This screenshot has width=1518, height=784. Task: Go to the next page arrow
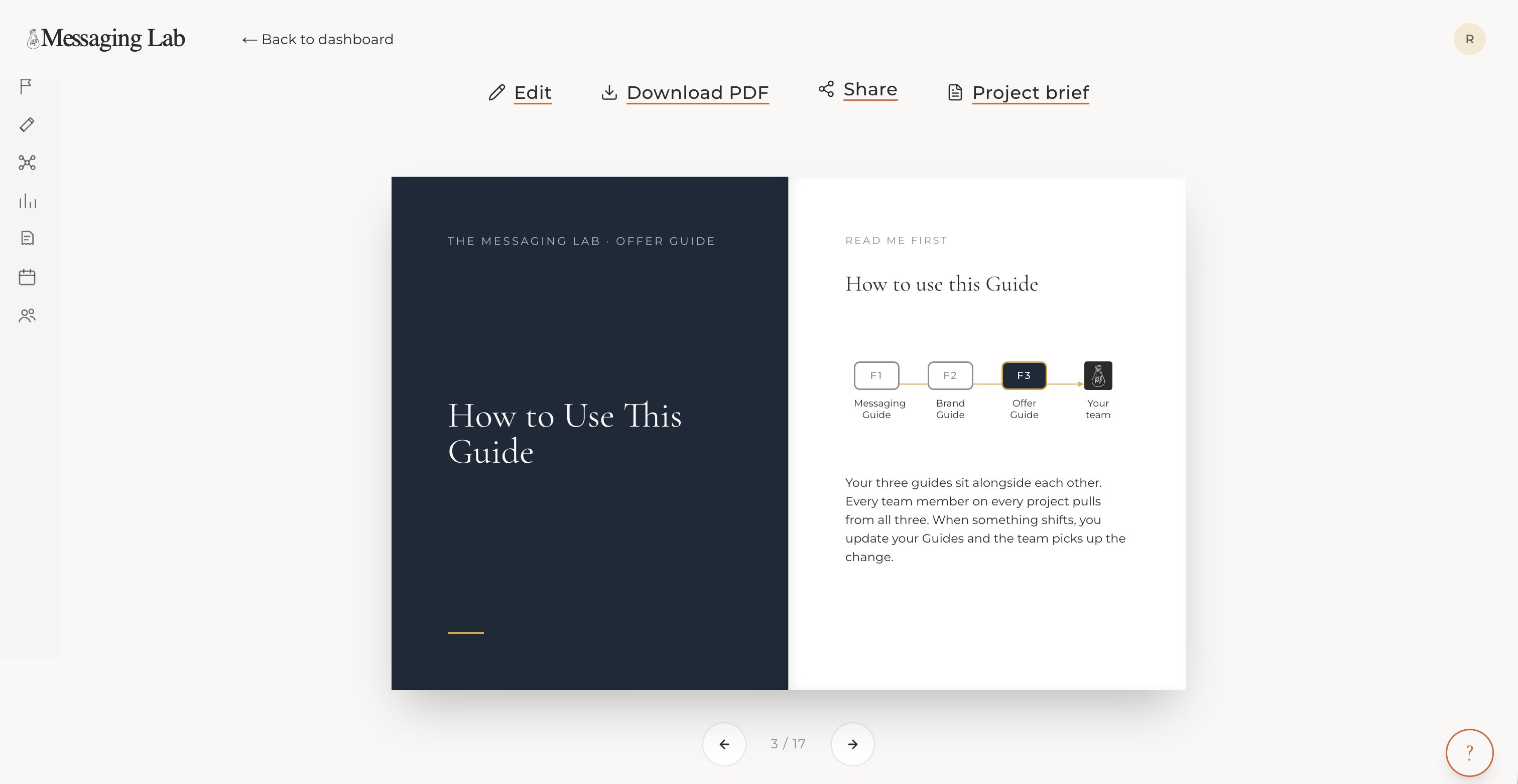tap(853, 744)
